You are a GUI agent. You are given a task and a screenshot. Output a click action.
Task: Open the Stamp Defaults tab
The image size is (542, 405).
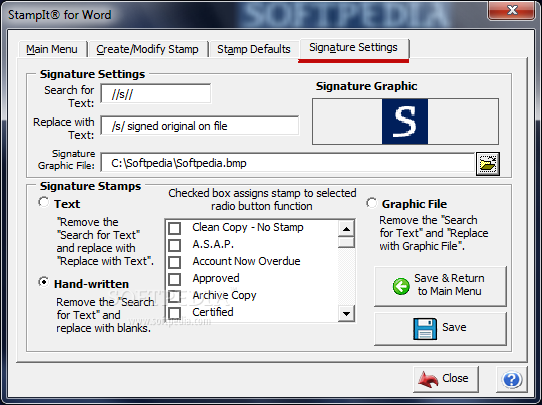pyautogui.click(x=254, y=49)
